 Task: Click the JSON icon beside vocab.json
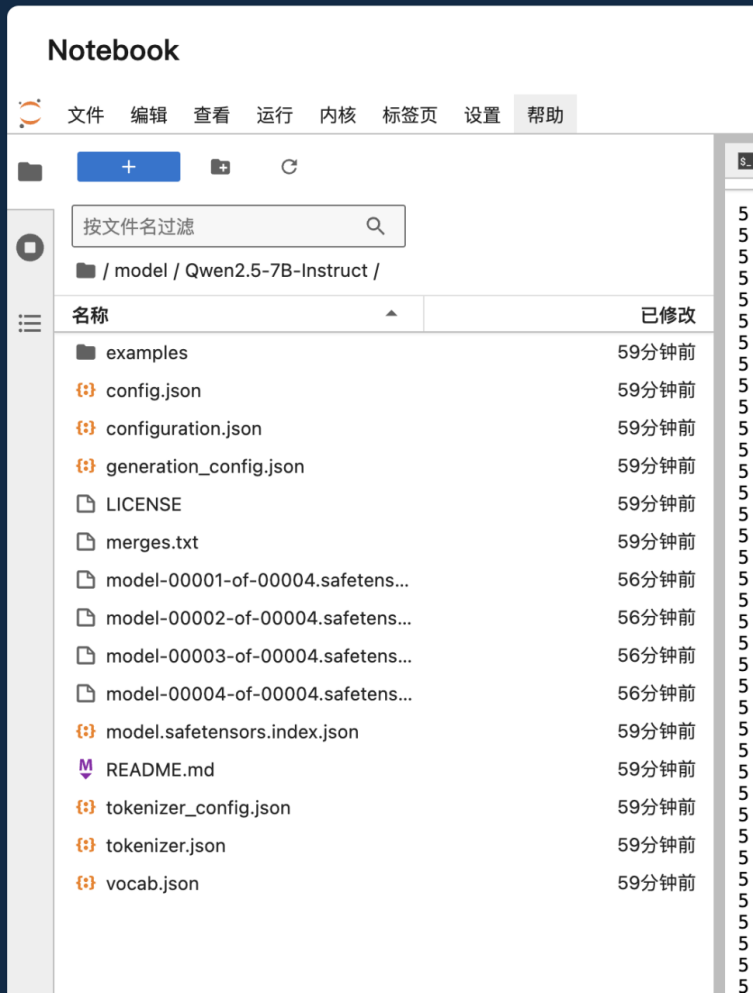tap(86, 883)
